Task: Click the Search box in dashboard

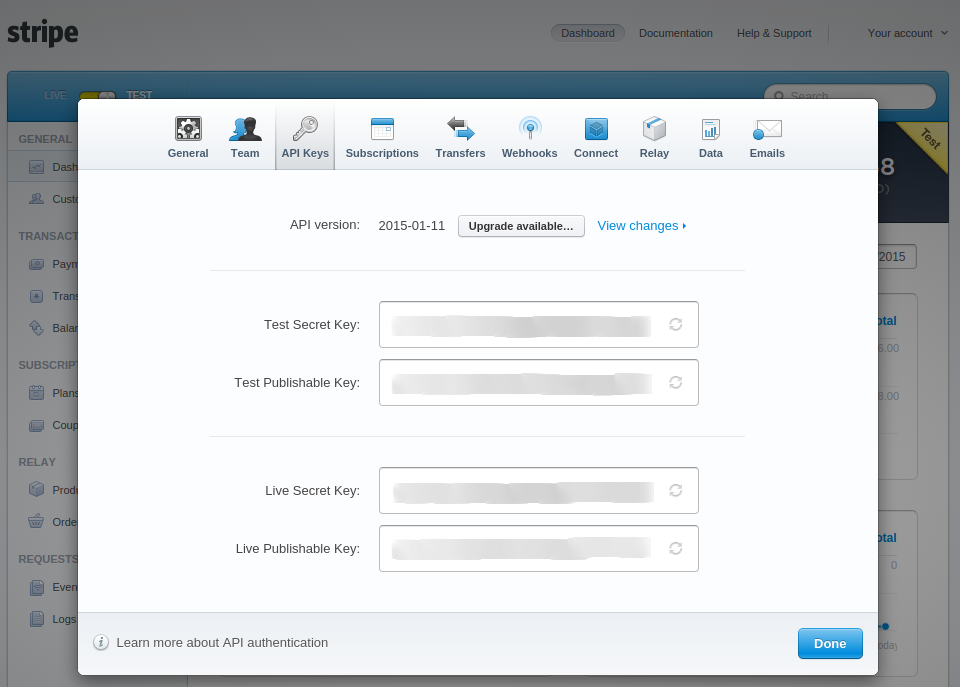Action: coord(850,96)
